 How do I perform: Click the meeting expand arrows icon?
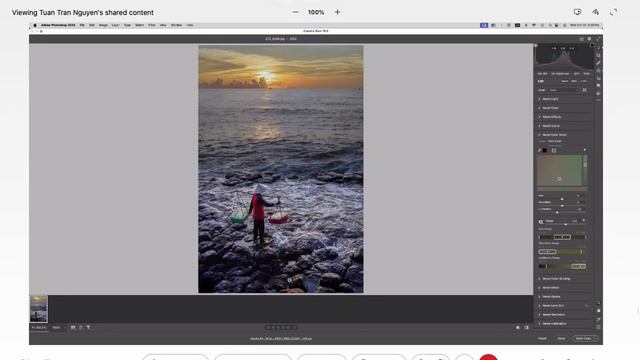613,12
